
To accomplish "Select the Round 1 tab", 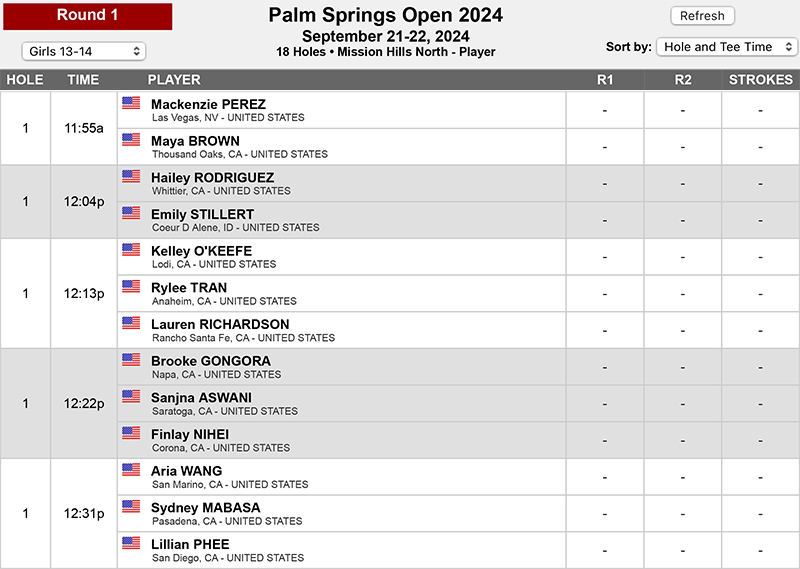I will [x=88, y=16].
